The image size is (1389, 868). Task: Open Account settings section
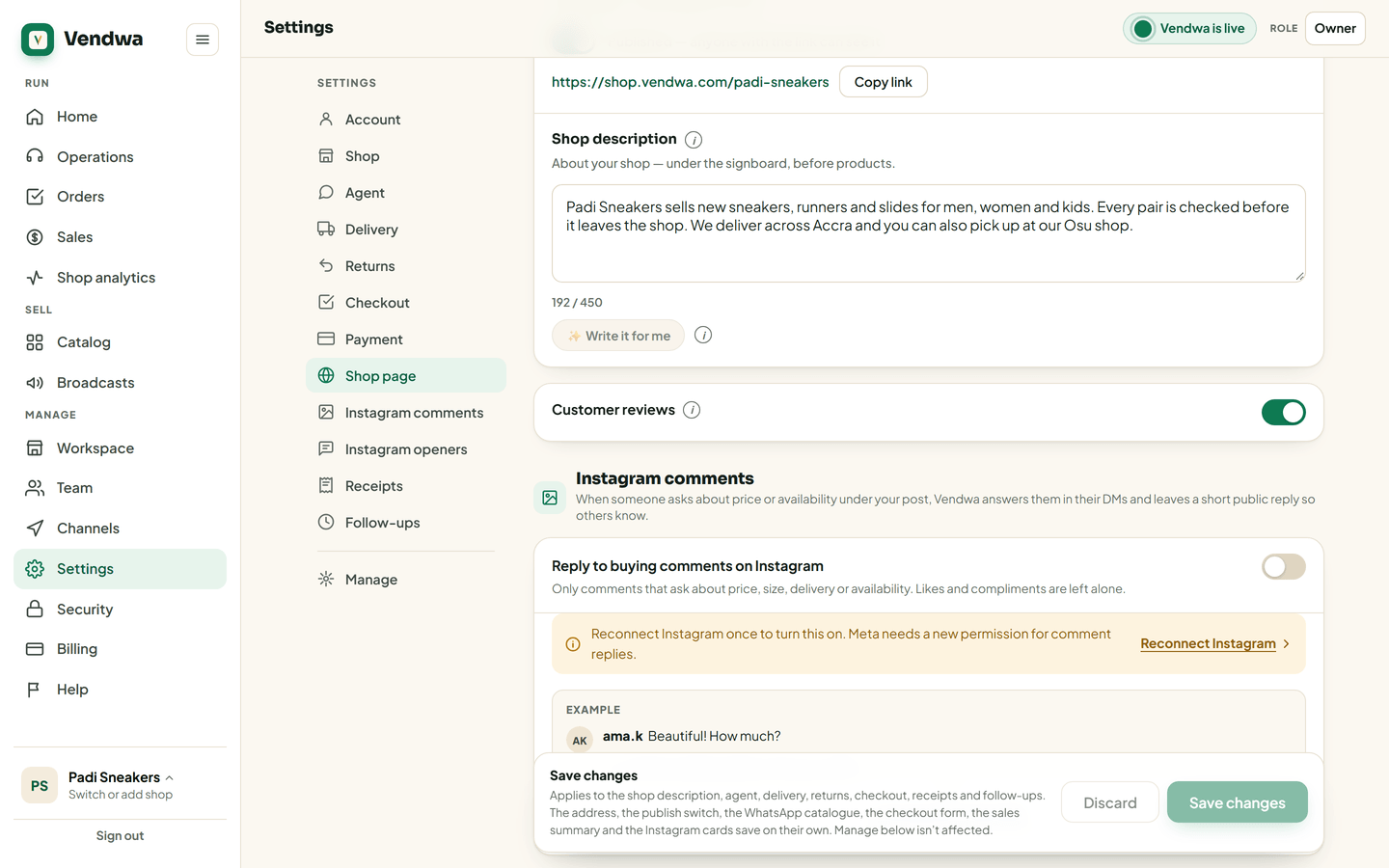click(x=406, y=120)
